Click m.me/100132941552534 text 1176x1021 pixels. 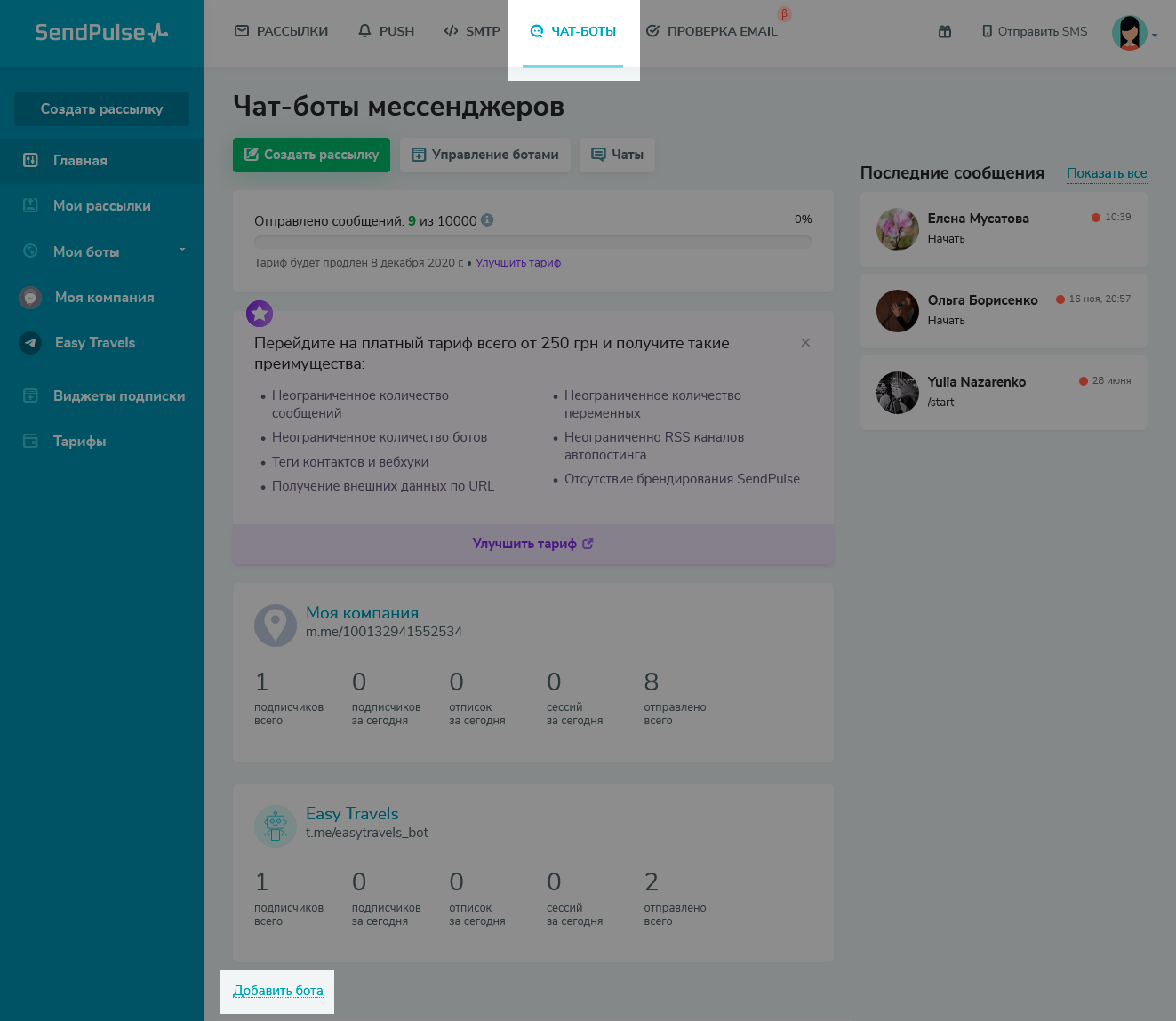384,632
